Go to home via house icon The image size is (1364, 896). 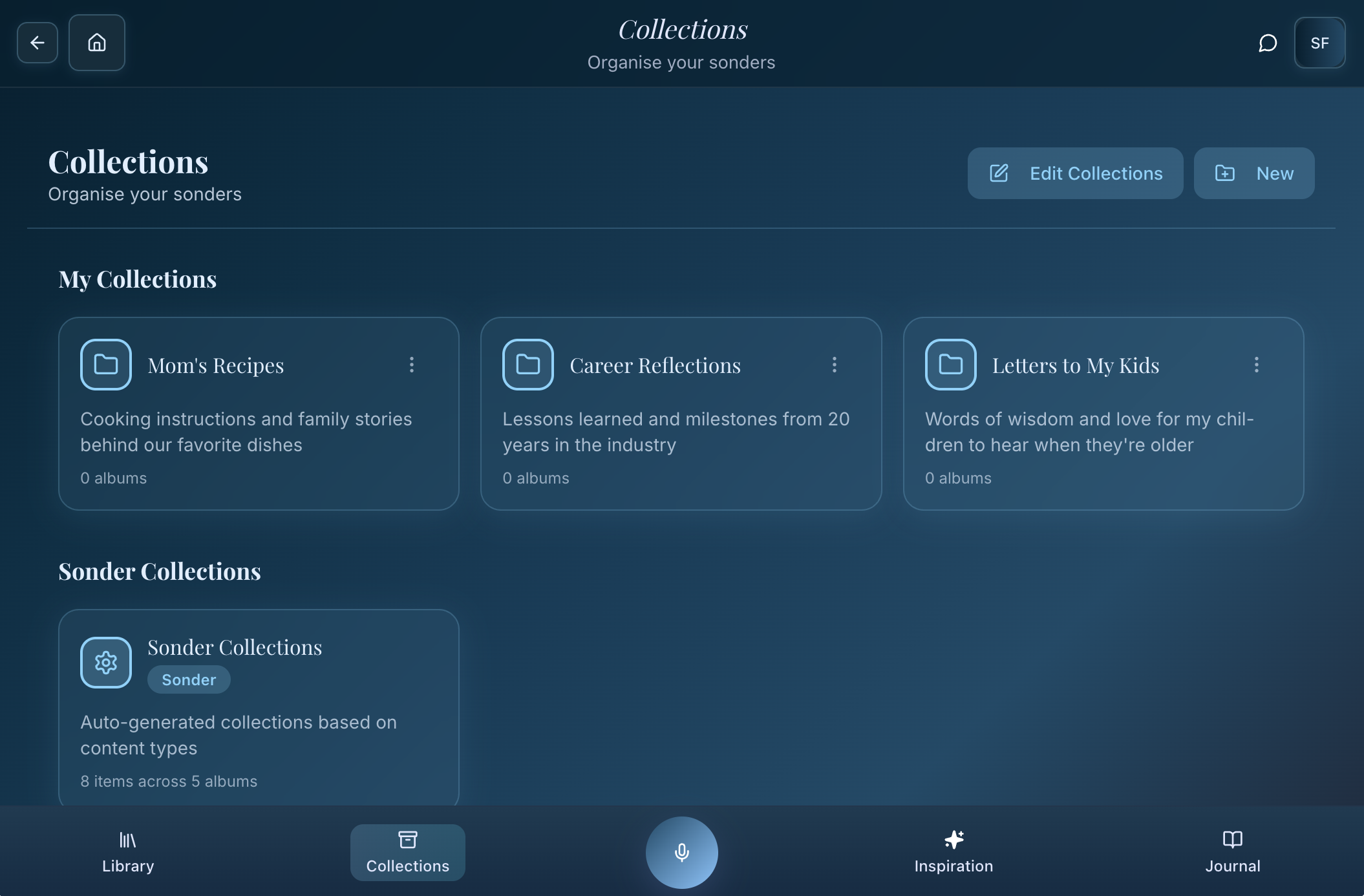(x=97, y=43)
